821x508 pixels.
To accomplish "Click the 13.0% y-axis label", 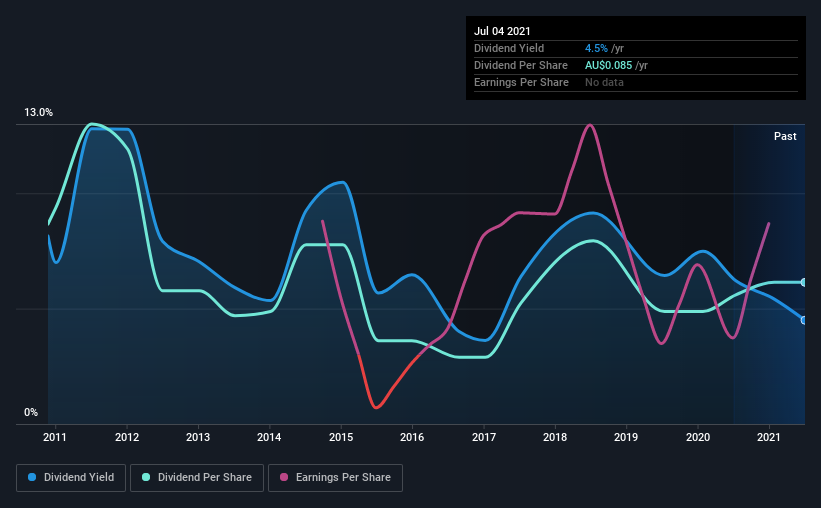I will pos(38,113).
